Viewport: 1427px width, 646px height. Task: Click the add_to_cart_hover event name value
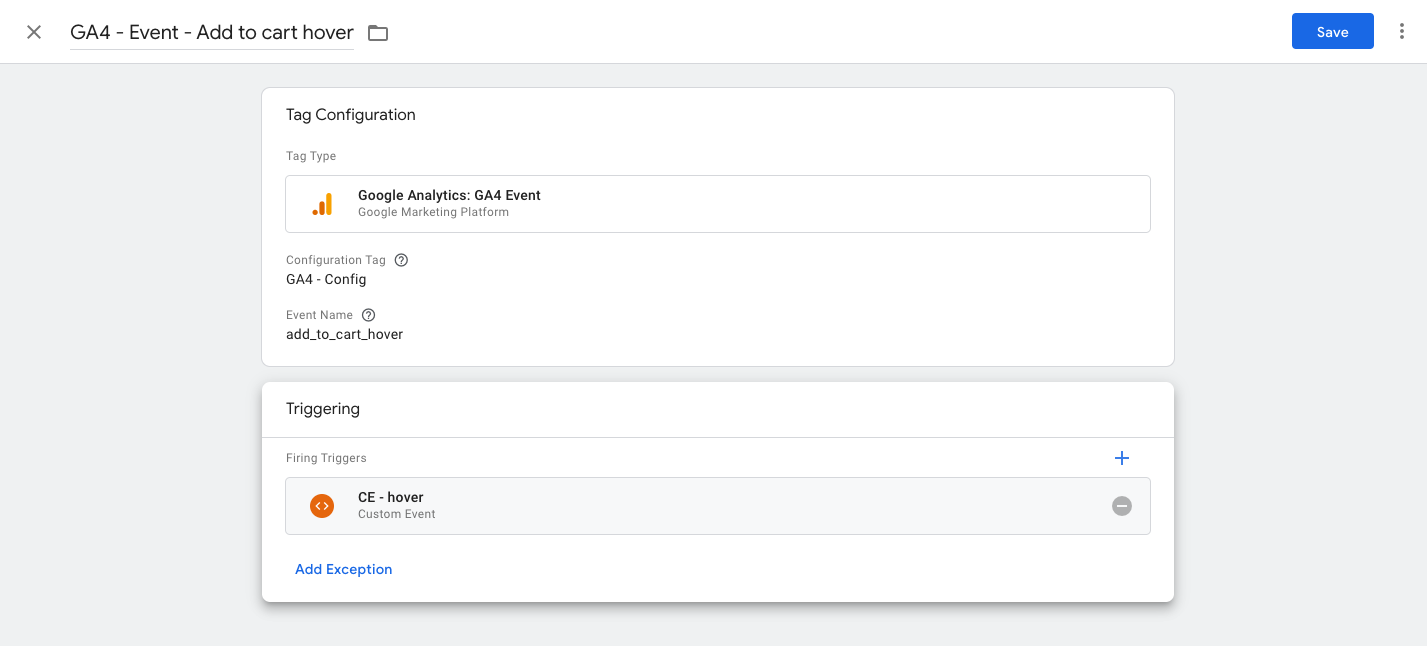[x=344, y=334]
